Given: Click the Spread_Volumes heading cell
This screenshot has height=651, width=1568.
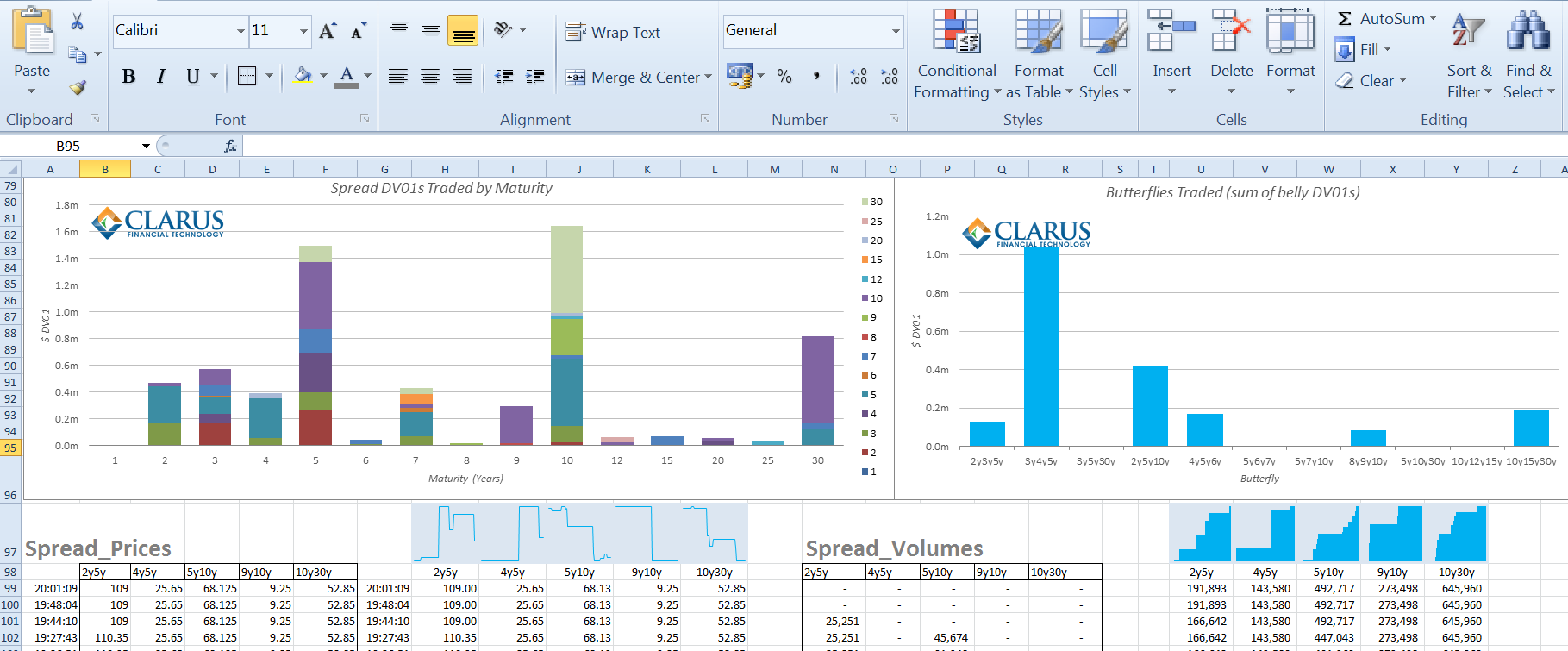Looking at the screenshot, I should (x=894, y=548).
